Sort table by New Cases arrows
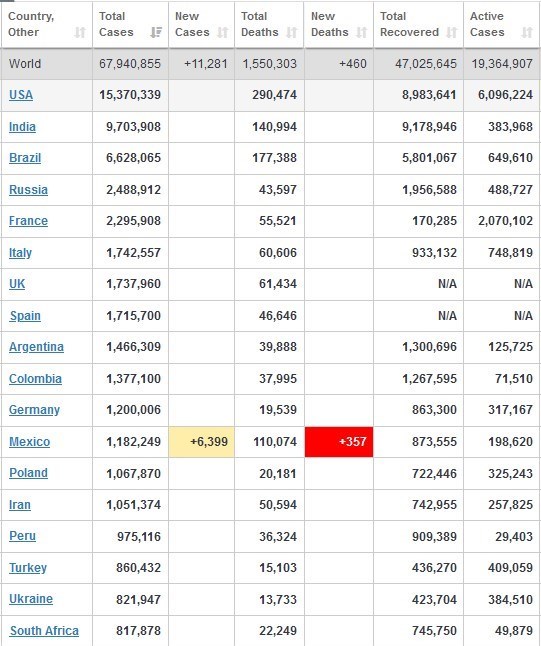The image size is (541, 646). (222, 32)
